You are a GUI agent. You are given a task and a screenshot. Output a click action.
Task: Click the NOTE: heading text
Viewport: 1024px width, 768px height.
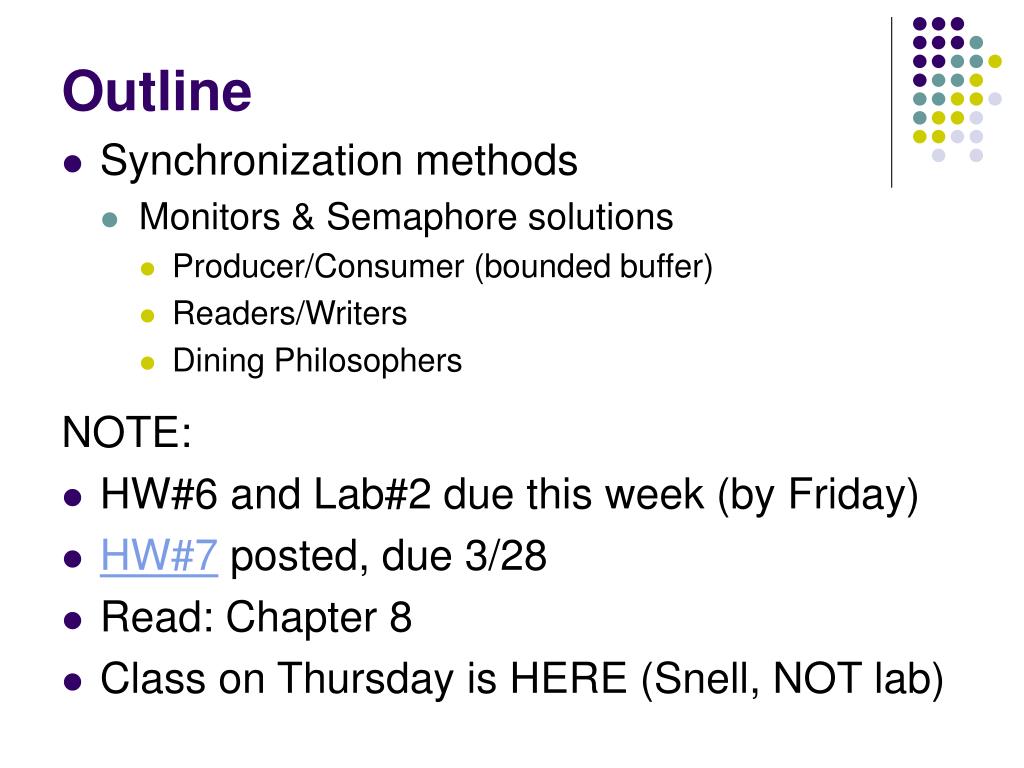coord(127,432)
